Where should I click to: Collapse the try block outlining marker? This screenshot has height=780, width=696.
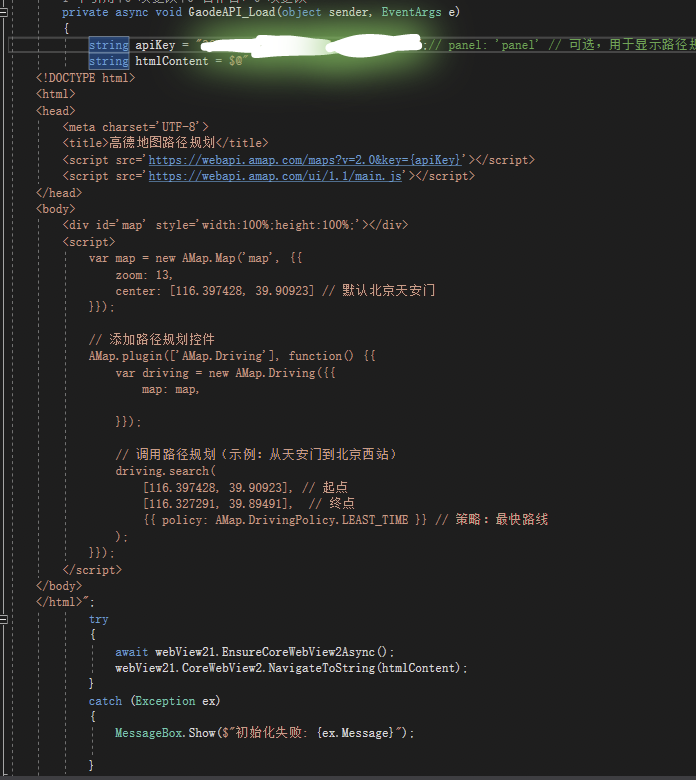tap(3, 619)
